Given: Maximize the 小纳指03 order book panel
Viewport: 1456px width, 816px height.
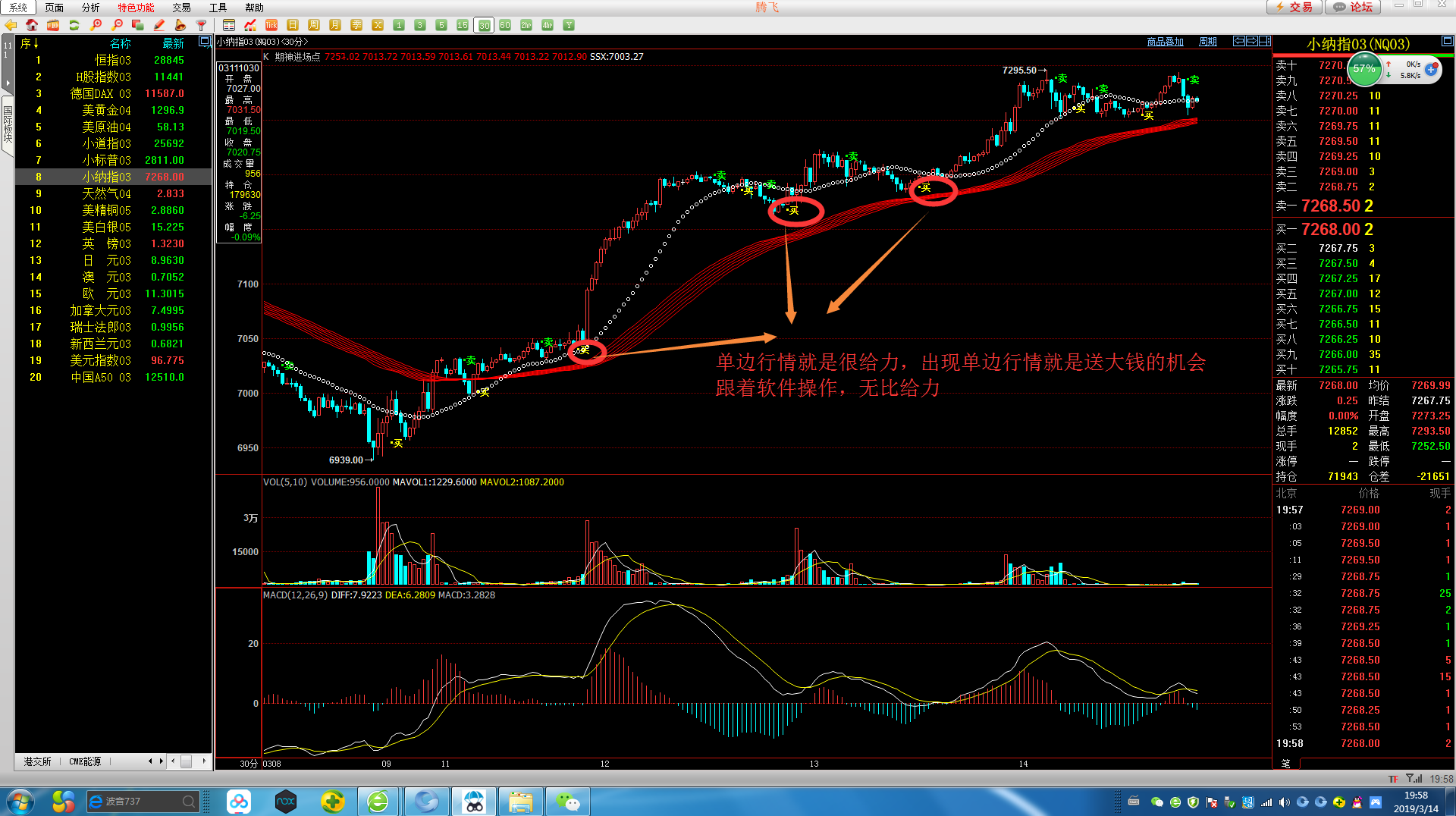Looking at the screenshot, I should [1447, 42].
